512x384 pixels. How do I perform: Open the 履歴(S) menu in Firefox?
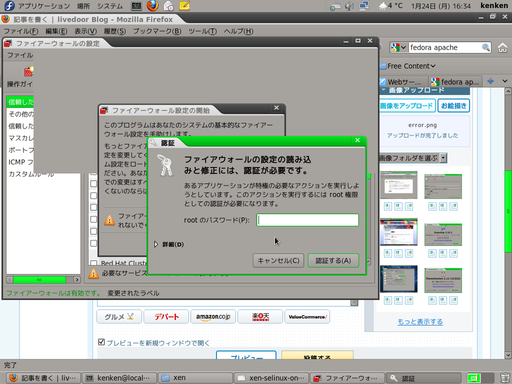115,31
